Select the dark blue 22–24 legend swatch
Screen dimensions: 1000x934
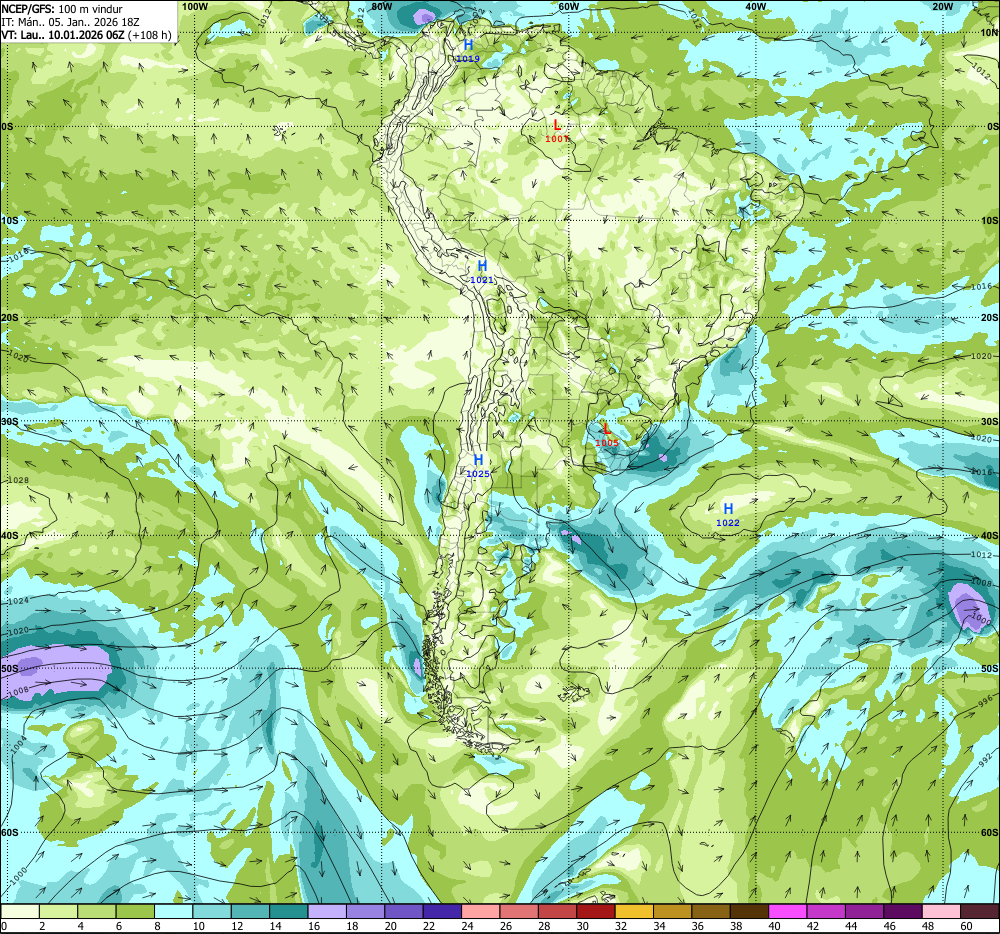point(442,912)
